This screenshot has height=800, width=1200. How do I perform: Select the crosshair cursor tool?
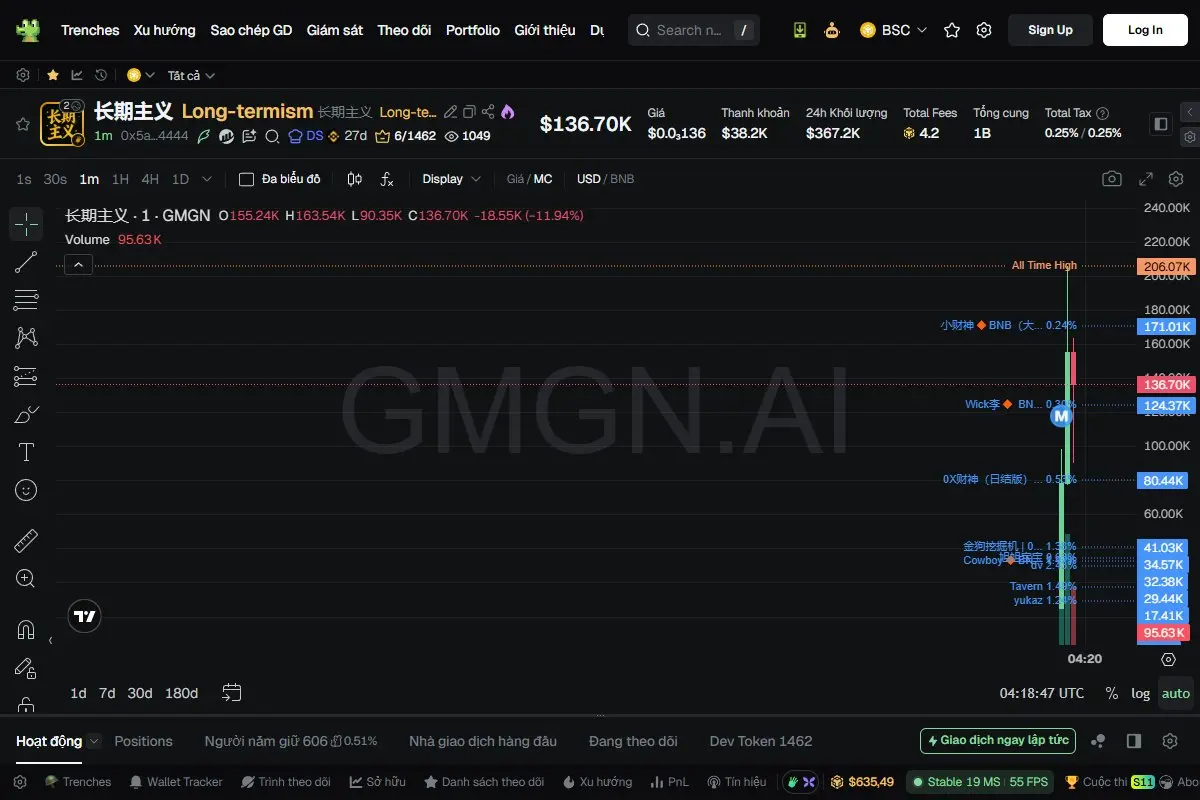[x=26, y=224]
